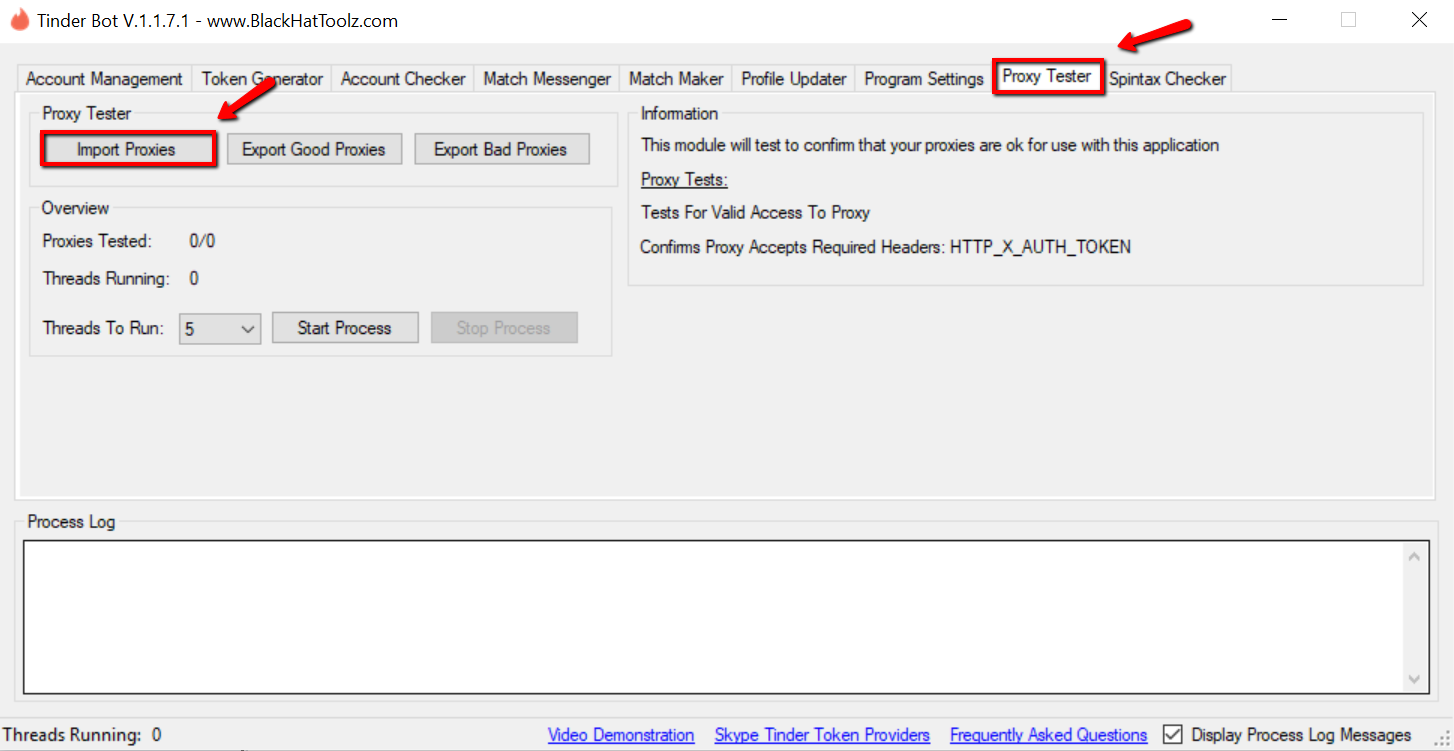Click the Proxies Tested 0/0 value
This screenshot has width=1454, height=751.
pos(202,241)
